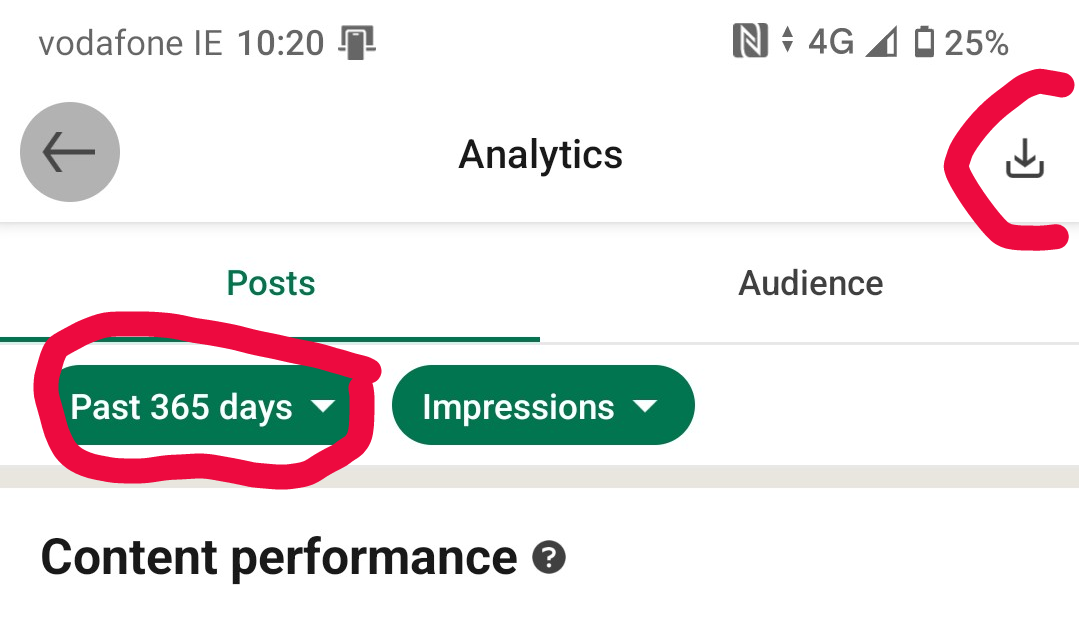Open the Impressions metric dropdown
Screen dimensions: 1079x620
click(543, 405)
